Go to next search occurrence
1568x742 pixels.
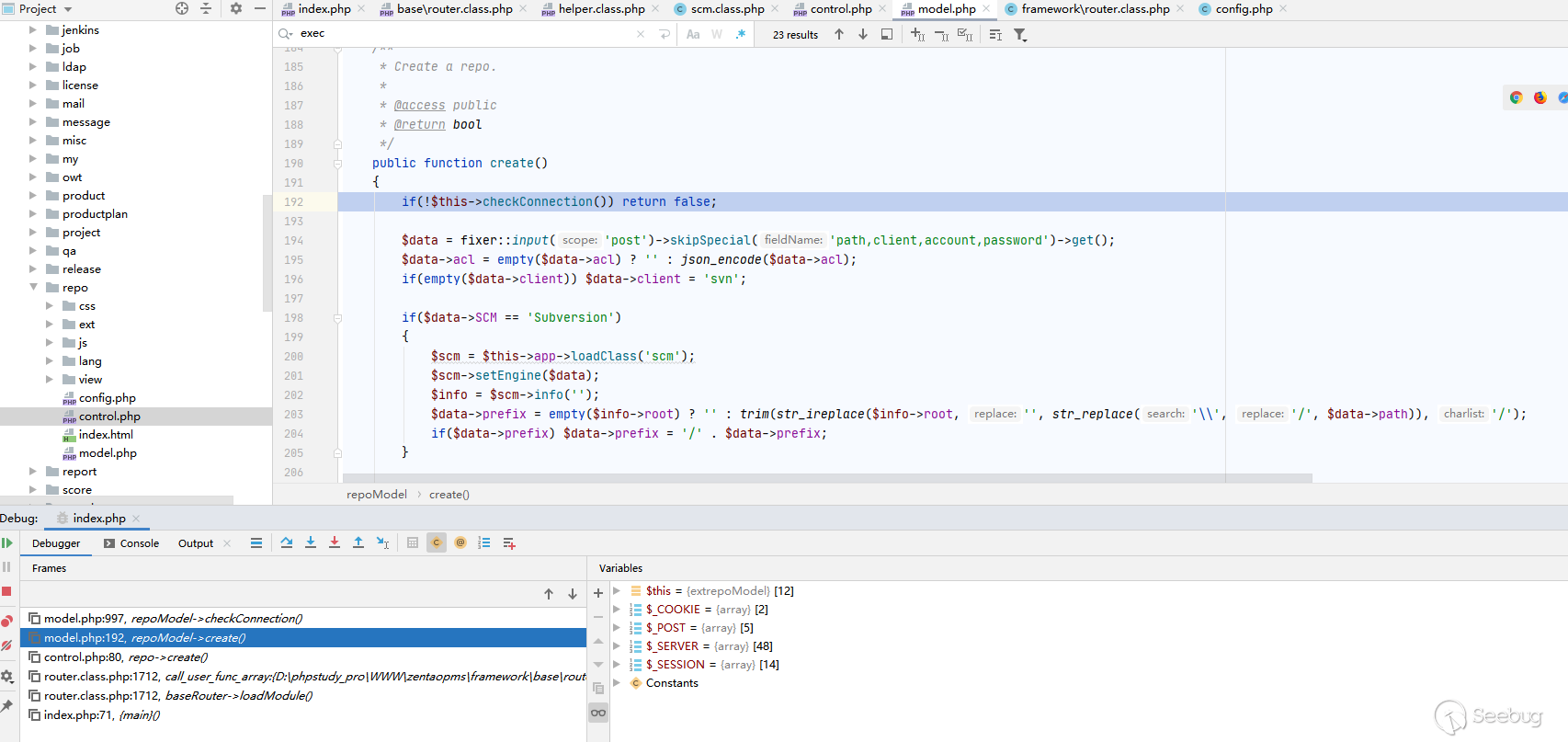863,35
